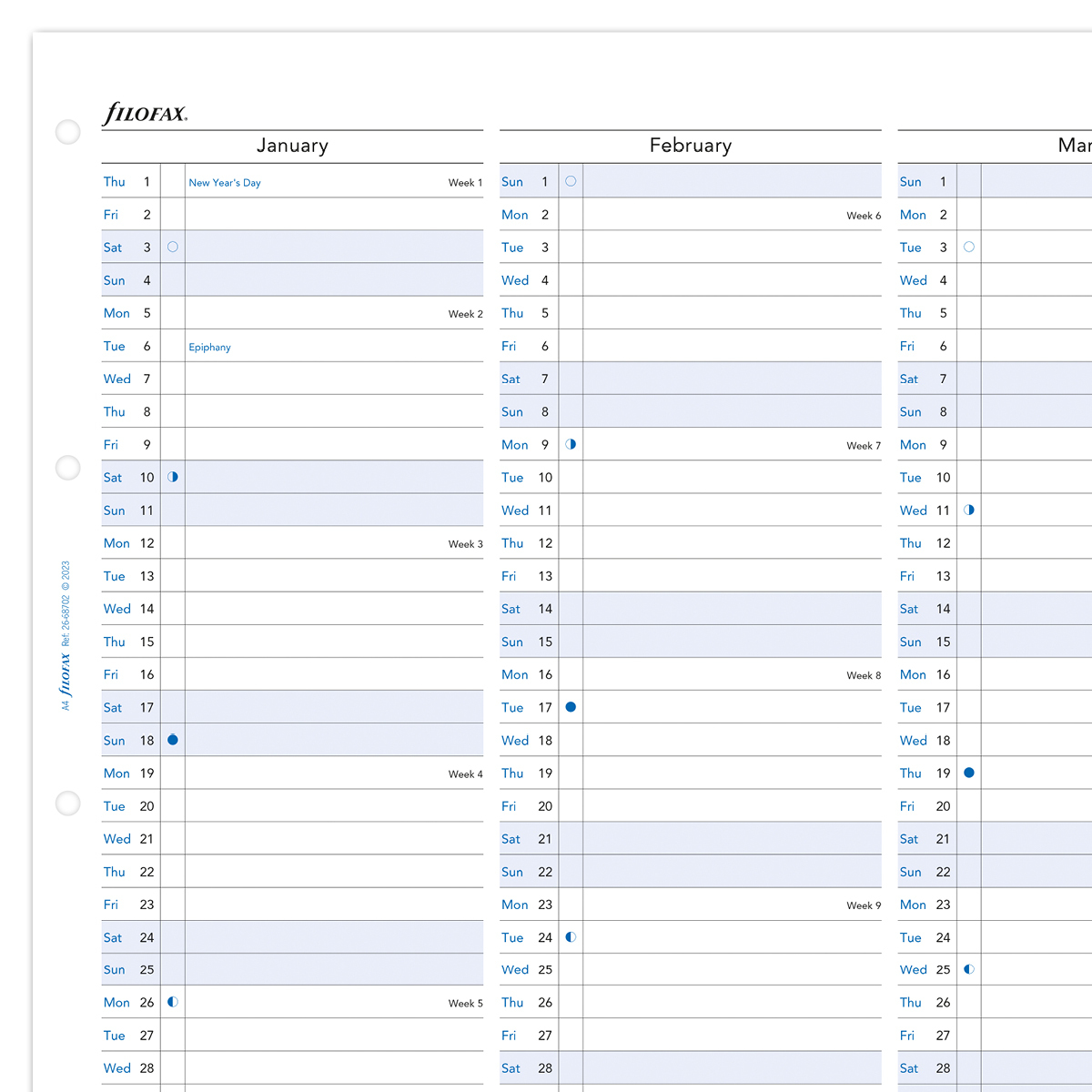Viewport: 1092px width, 1092px height.
Task: Click the moon icon on January 26
Action: 173,1002
